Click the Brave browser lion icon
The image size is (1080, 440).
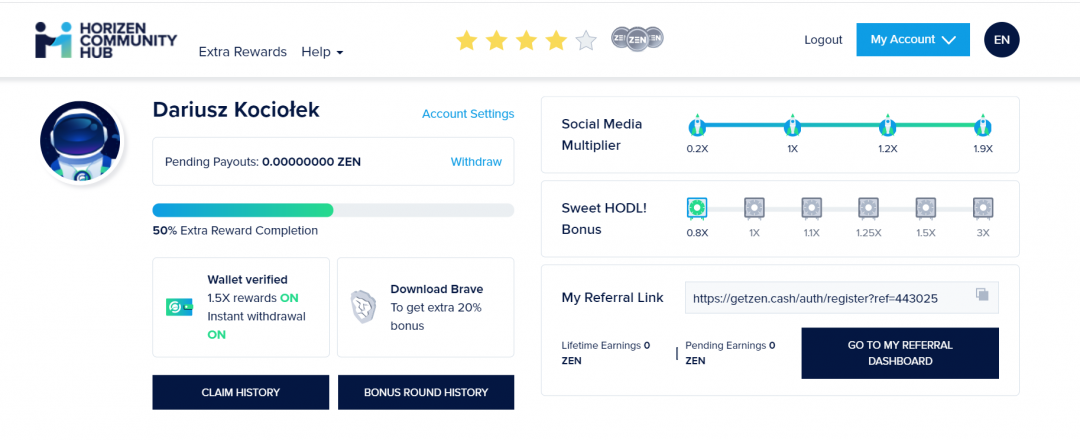pos(362,307)
